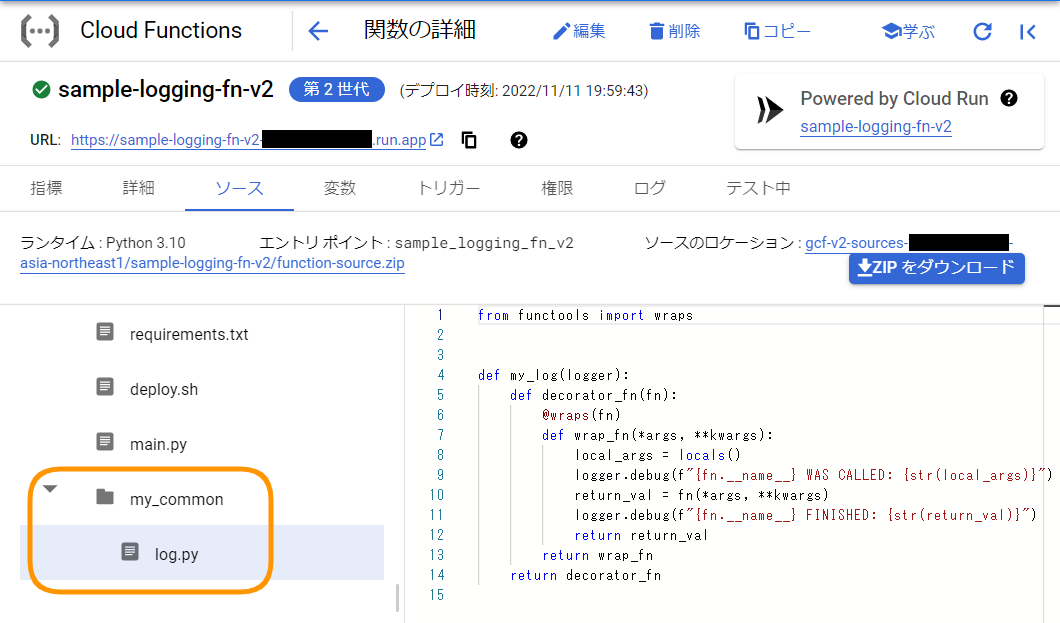Click the 編集 pencil icon

(x=562, y=31)
